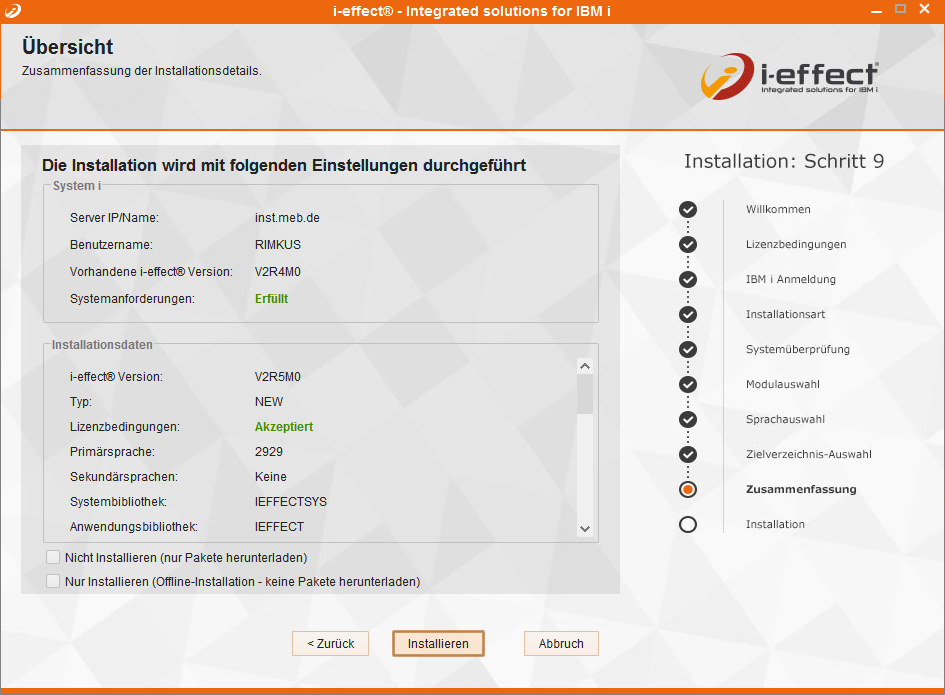Maximize the i-effect installer window
945x695 pixels.
click(x=900, y=9)
